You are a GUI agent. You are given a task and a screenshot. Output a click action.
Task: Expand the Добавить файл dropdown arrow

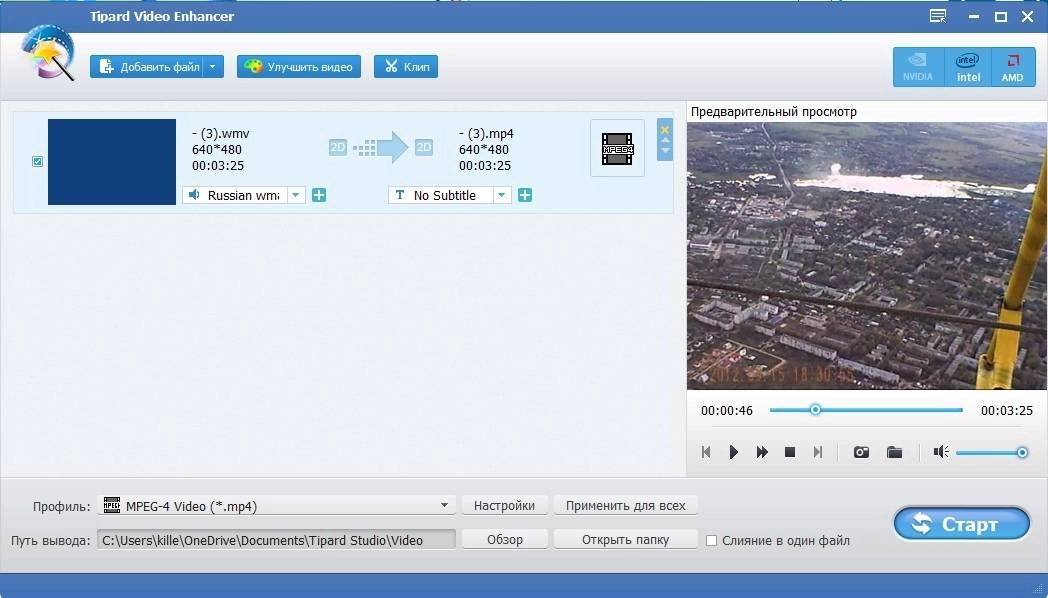[x=213, y=67]
